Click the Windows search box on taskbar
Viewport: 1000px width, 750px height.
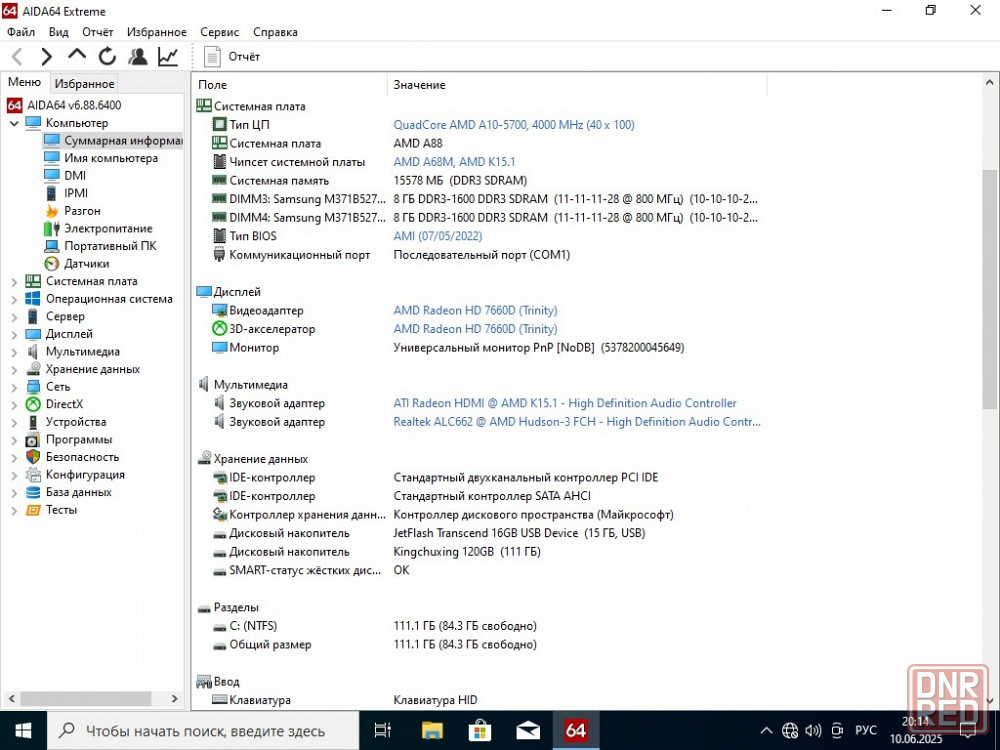click(x=205, y=731)
